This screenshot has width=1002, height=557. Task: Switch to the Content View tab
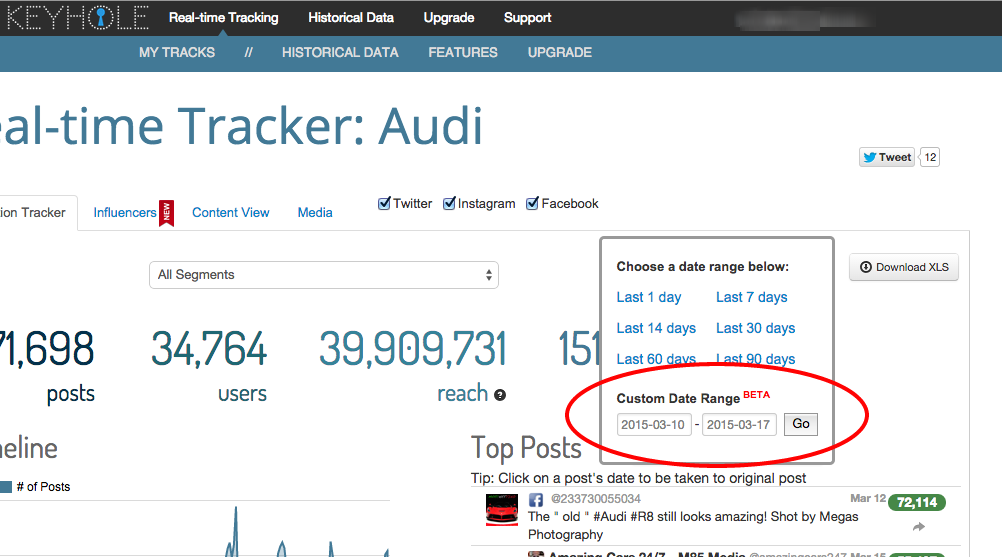(231, 213)
